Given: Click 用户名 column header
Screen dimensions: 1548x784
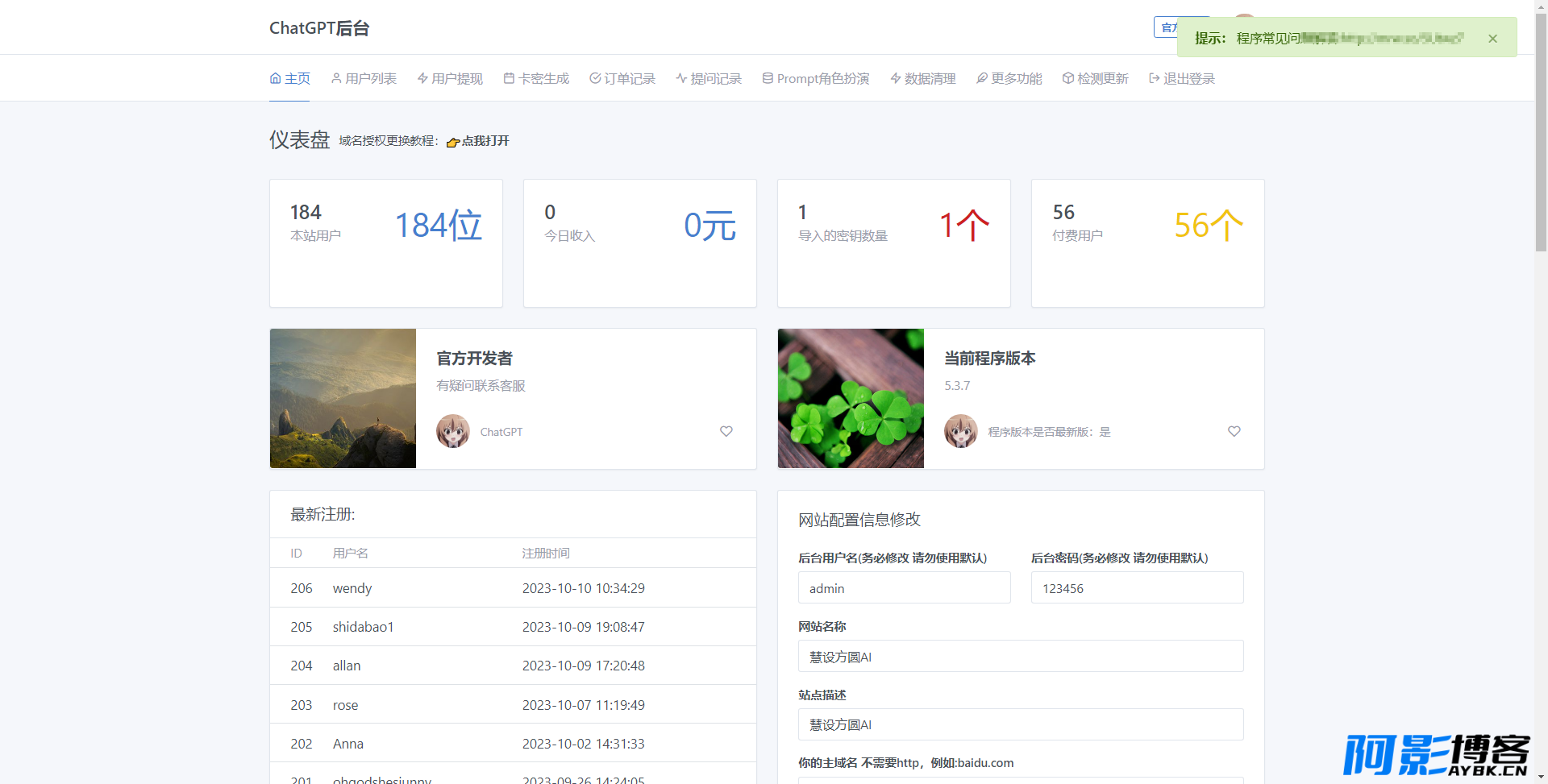Looking at the screenshot, I should (351, 554).
